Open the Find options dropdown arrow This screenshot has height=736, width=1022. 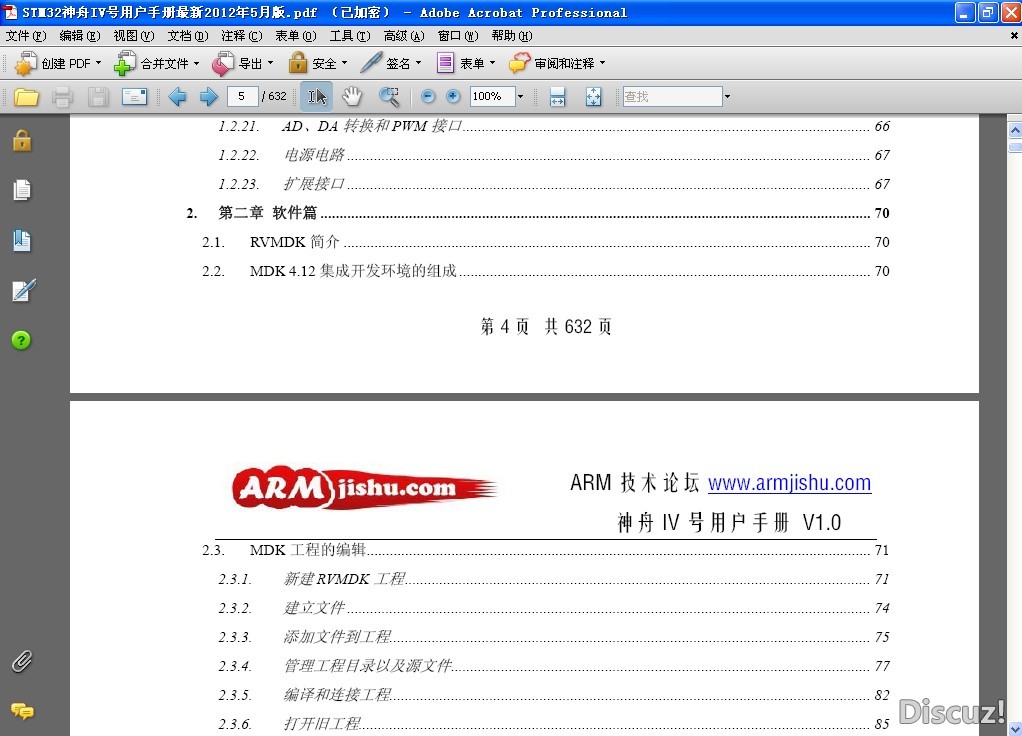pos(727,96)
